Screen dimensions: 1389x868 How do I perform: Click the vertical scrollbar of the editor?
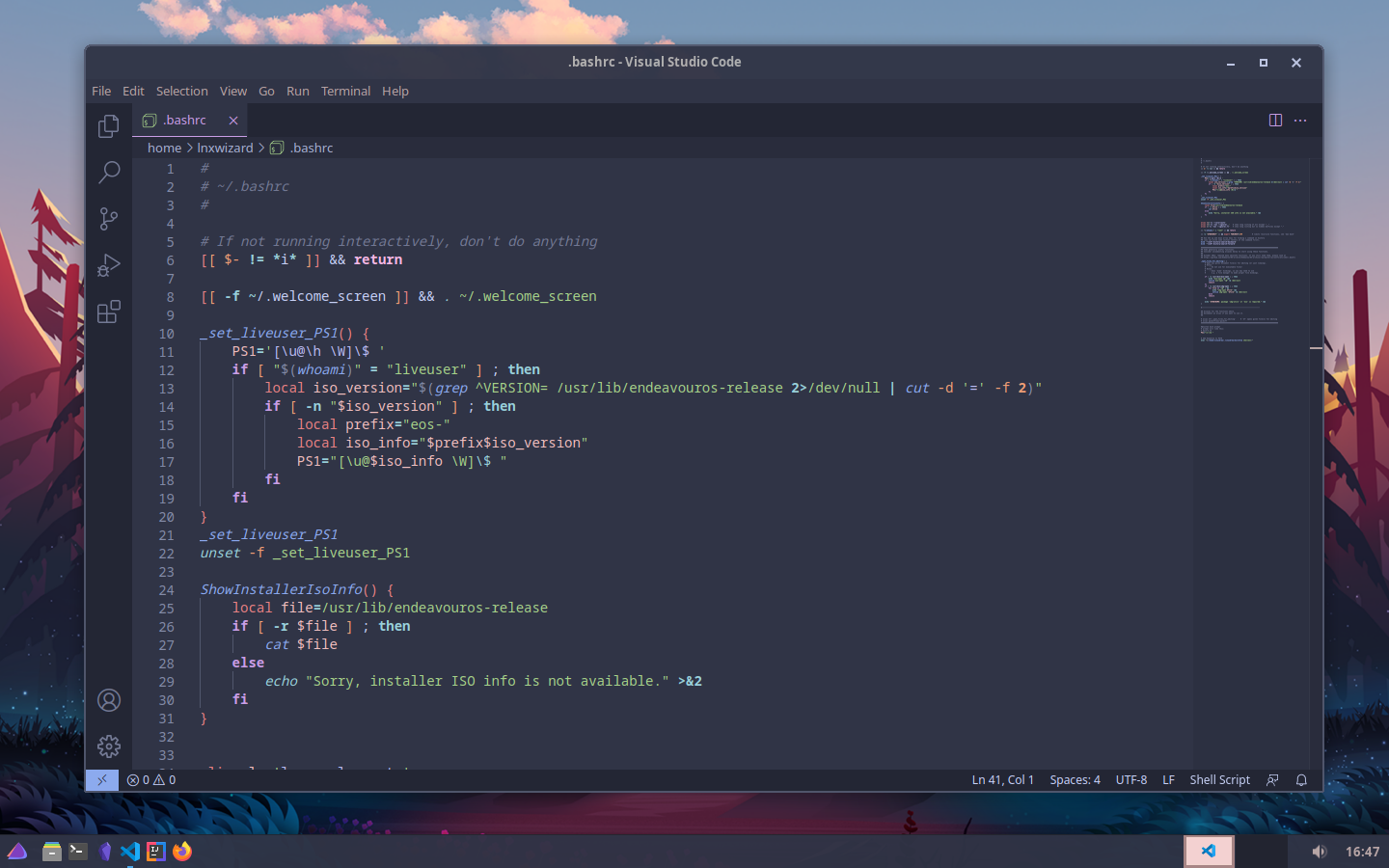pos(1316,463)
